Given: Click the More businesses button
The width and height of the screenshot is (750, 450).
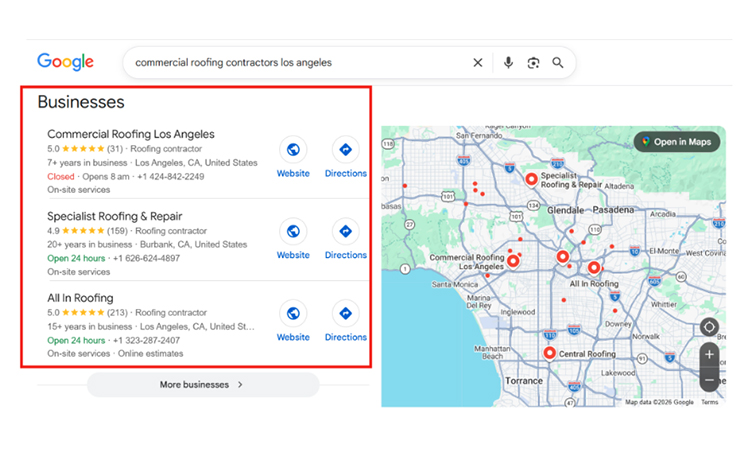Looking at the screenshot, I should [203, 384].
